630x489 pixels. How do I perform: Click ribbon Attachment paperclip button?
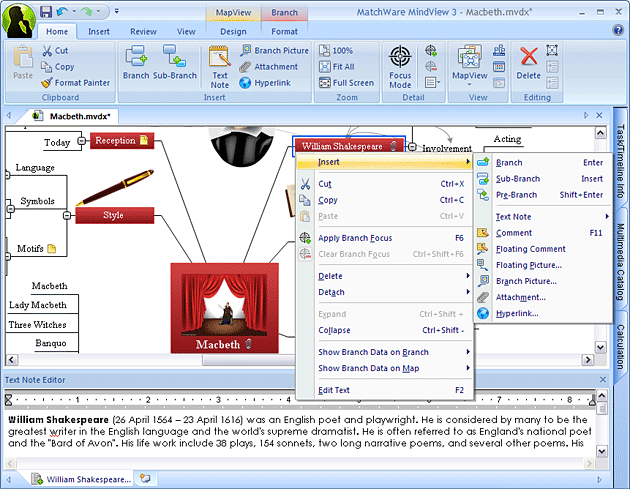coord(268,67)
